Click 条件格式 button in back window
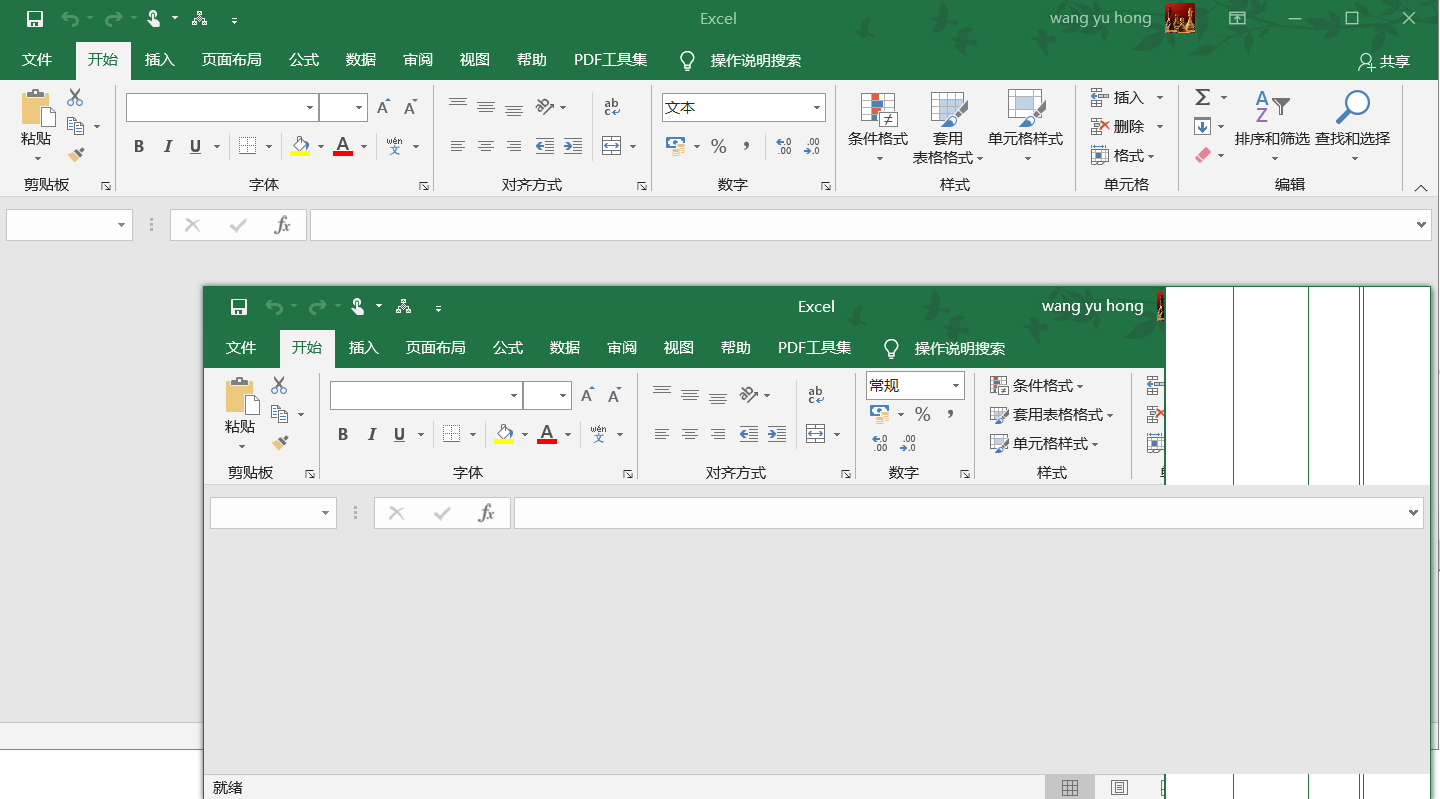This screenshot has width=1440, height=799. [878, 126]
